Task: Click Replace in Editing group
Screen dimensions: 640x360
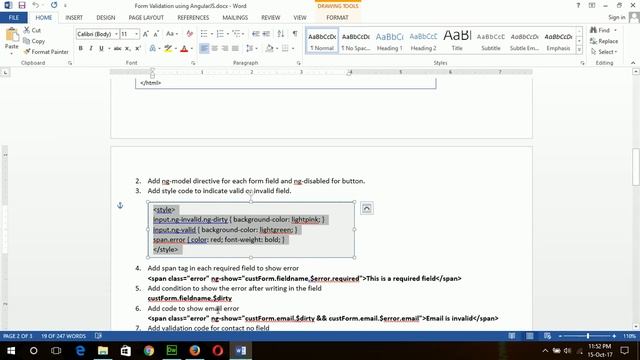Action: [604, 41]
